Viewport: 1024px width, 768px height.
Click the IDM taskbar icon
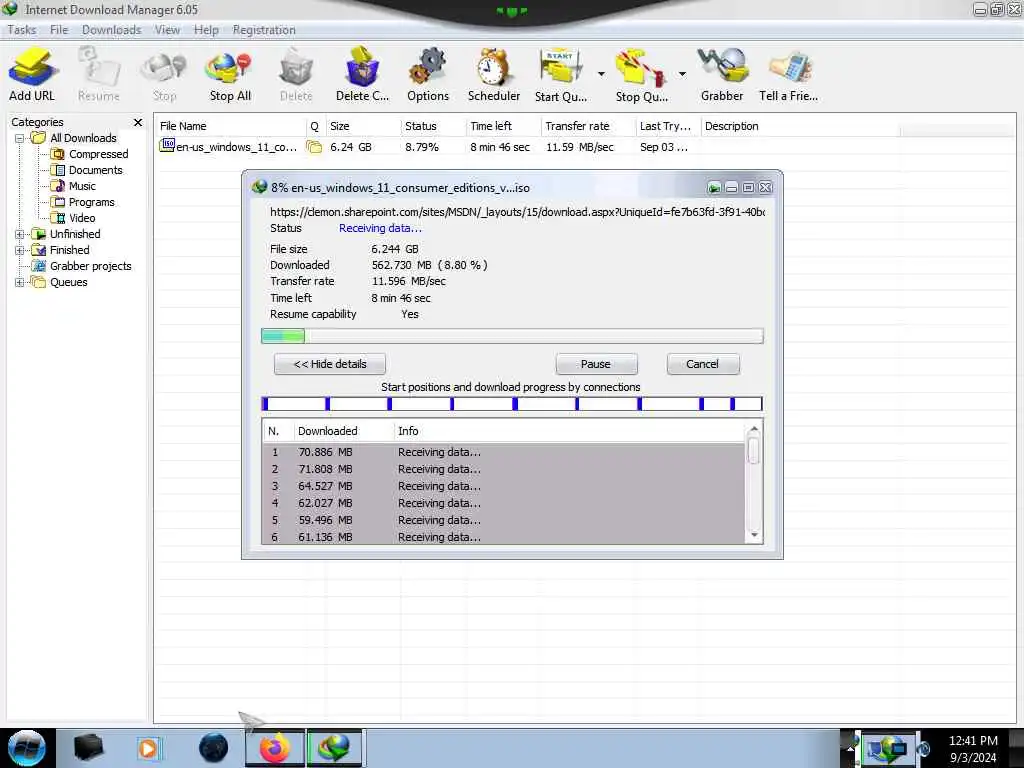tap(334, 748)
